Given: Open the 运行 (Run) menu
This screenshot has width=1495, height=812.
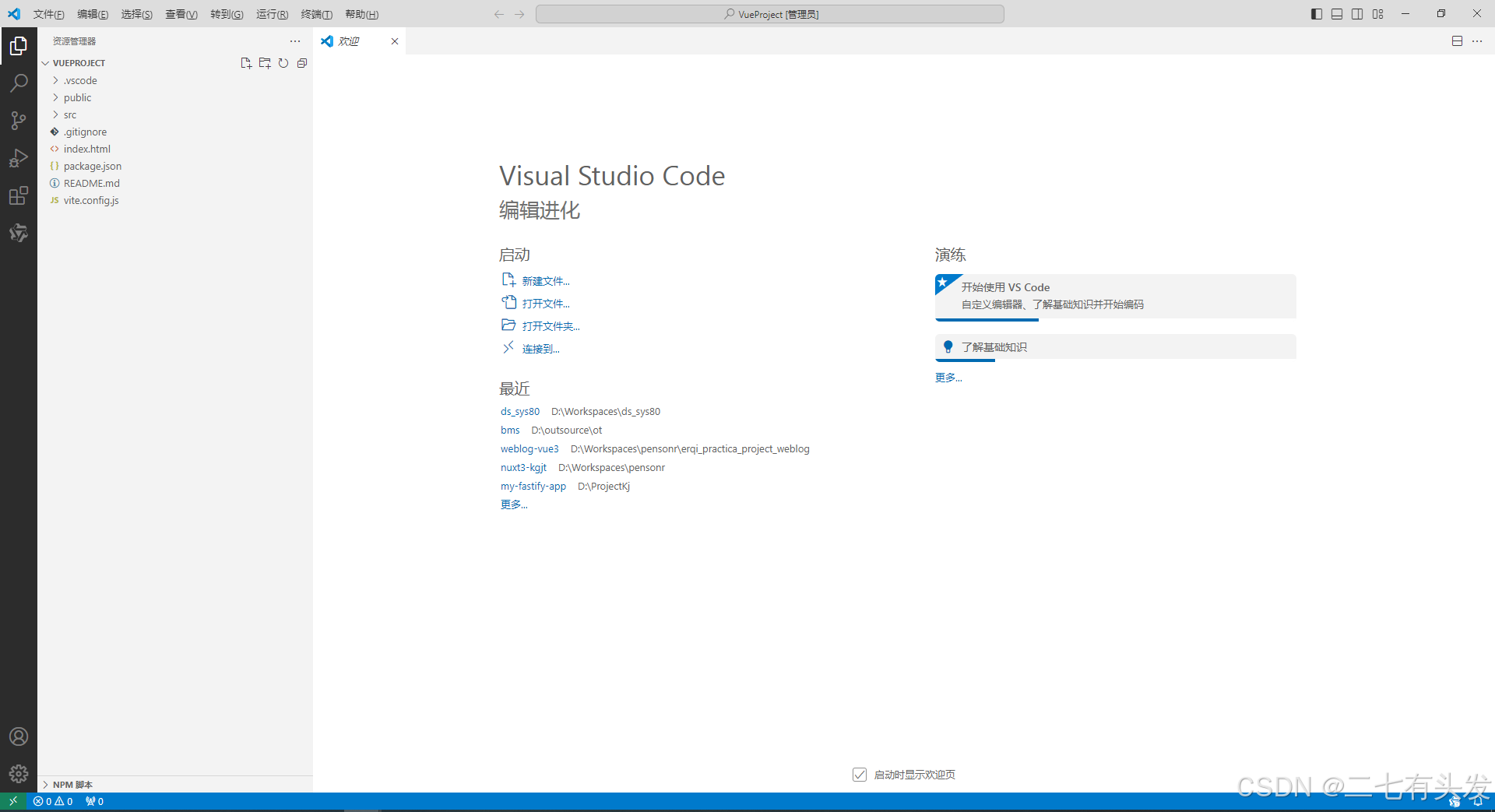Looking at the screenshot, I should (272, 14).
